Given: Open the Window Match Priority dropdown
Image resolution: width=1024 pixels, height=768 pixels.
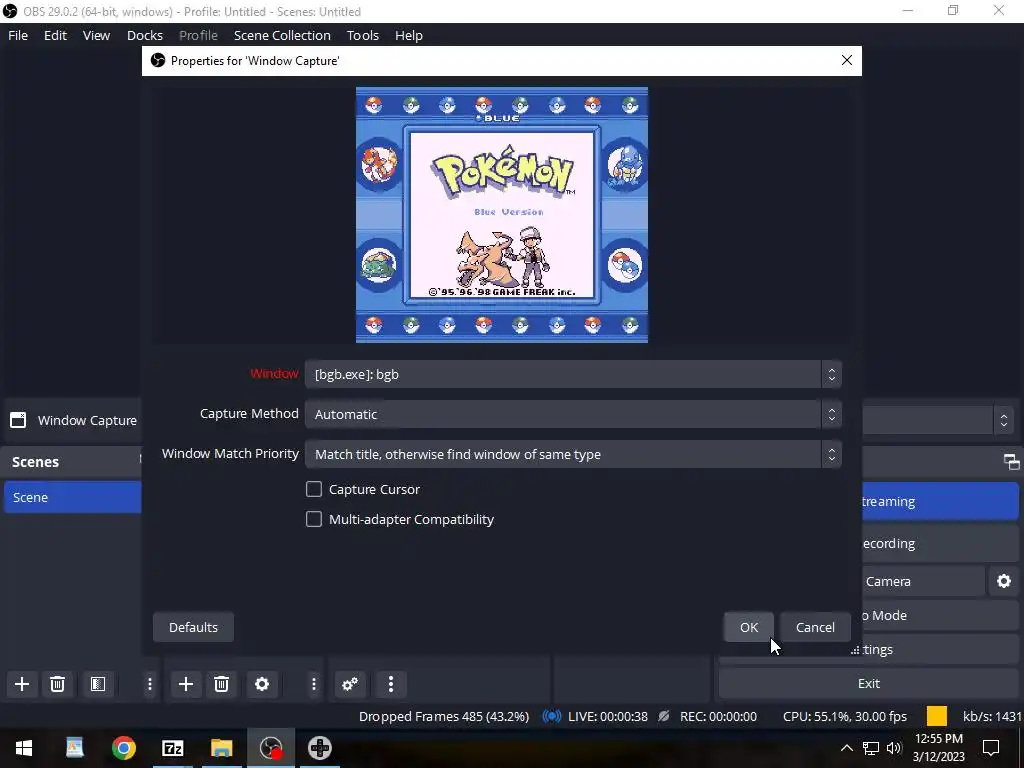Looking at the screenshot, I should tap(573, 454).
